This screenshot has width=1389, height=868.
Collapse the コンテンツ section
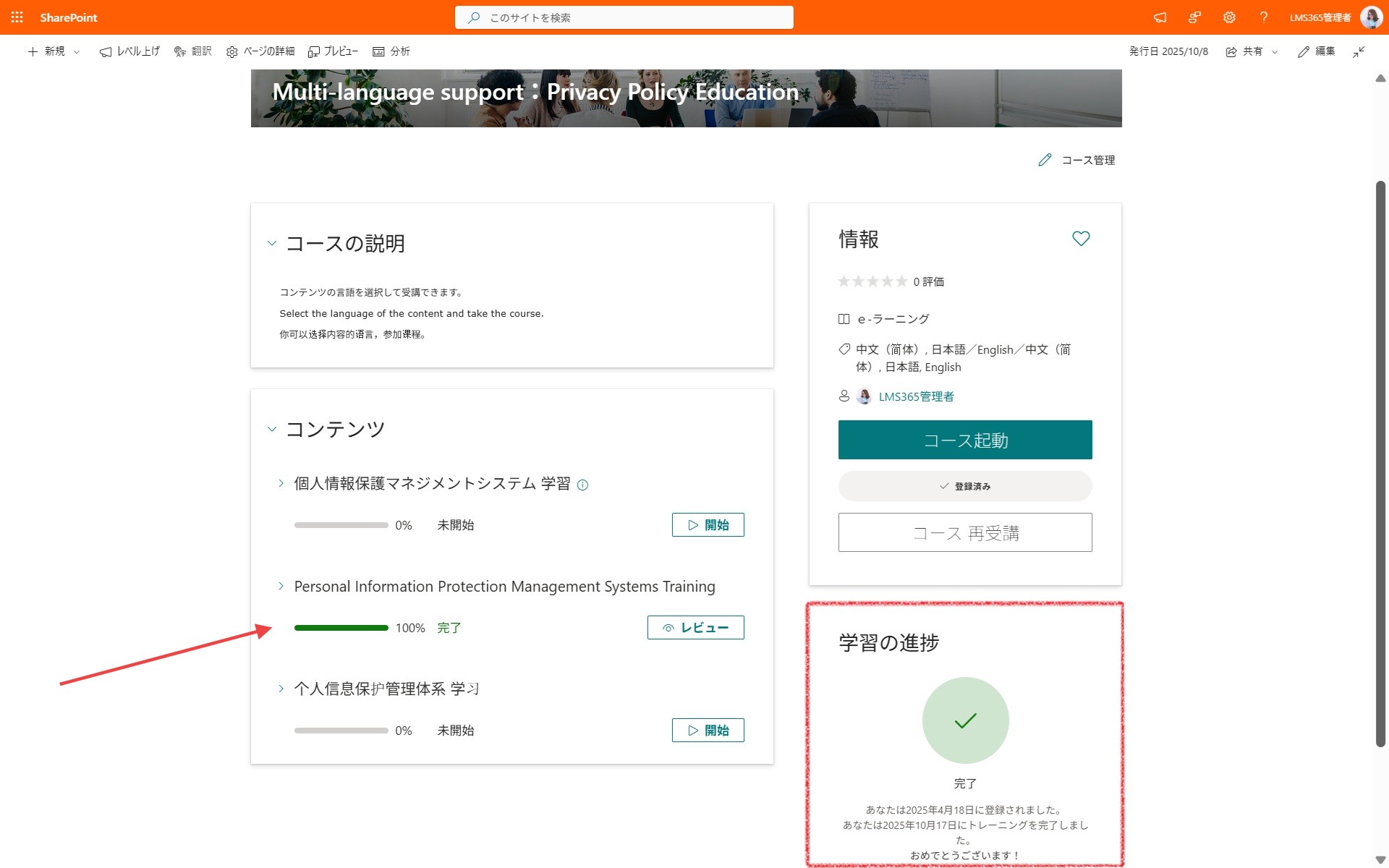point(272,429)
